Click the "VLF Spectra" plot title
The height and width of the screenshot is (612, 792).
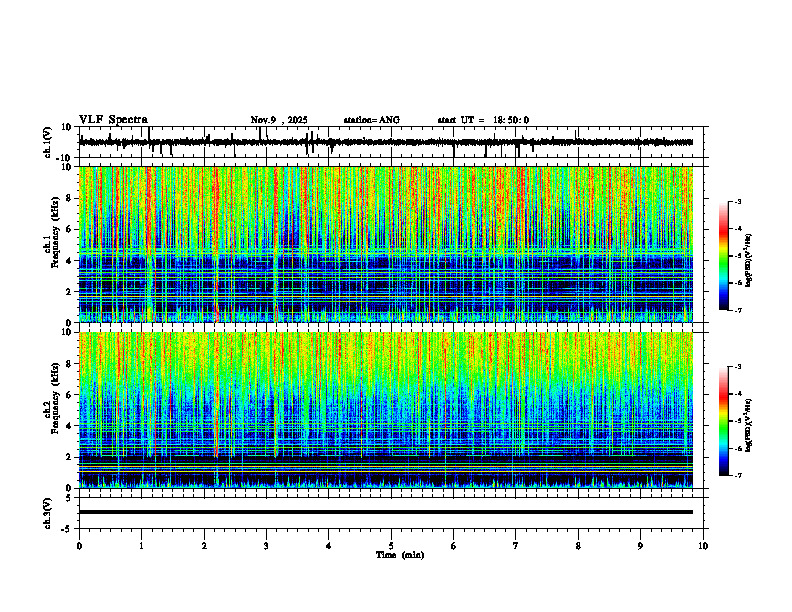tap(113, 120)
